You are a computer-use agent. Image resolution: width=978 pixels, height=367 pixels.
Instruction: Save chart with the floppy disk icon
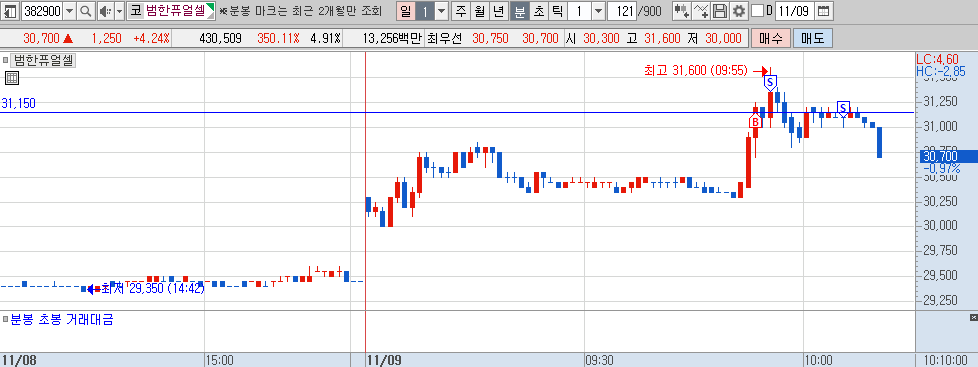pyautogui.click(x=720, y=11)
